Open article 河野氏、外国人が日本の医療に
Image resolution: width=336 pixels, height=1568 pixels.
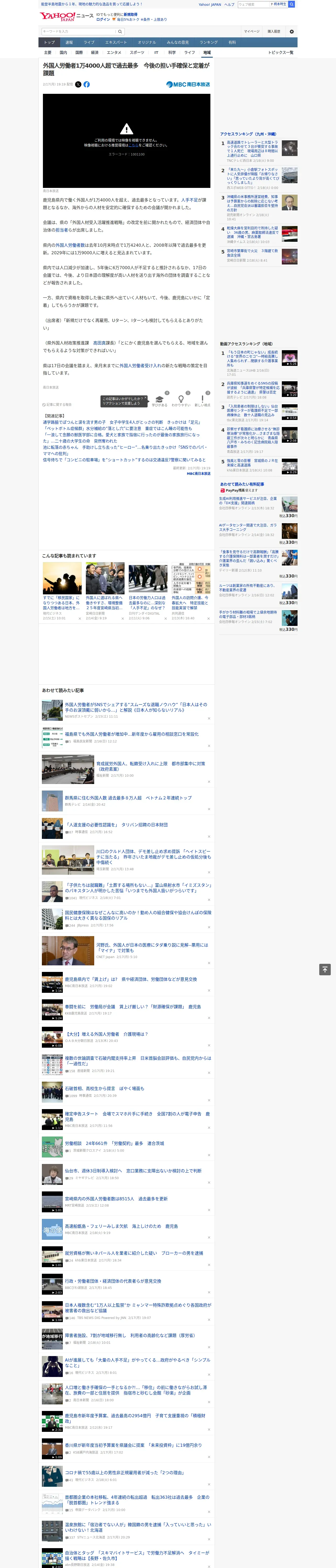[x=153, y=948]
